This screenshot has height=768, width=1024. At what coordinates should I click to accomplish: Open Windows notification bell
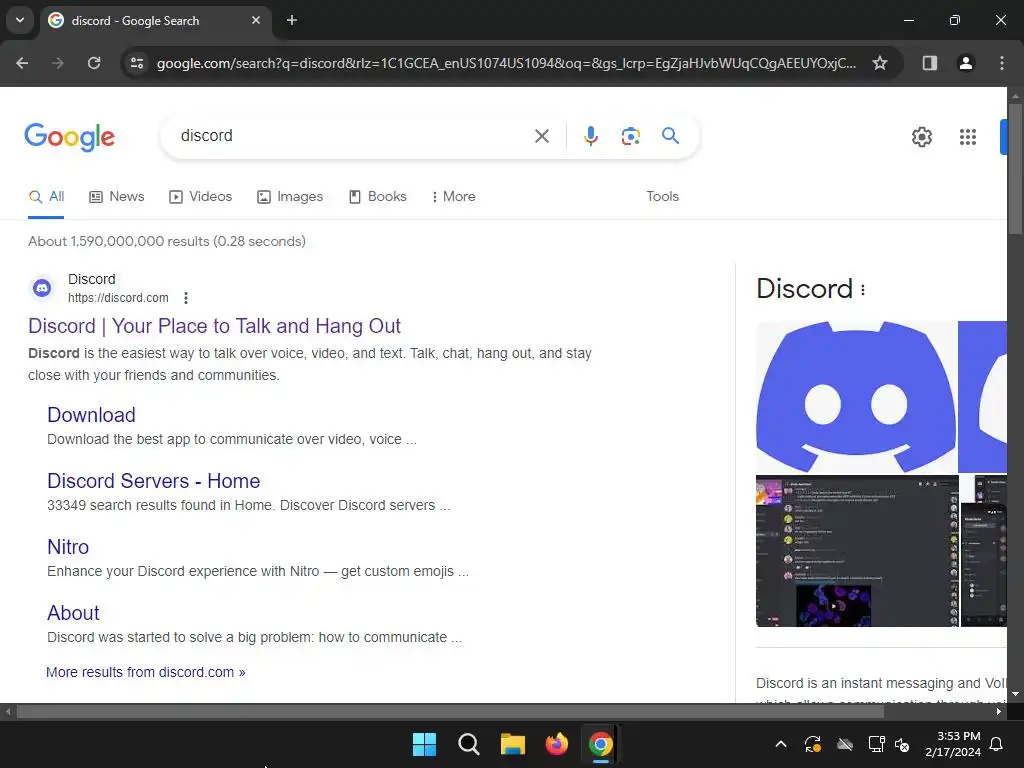(x=997, y=744)
